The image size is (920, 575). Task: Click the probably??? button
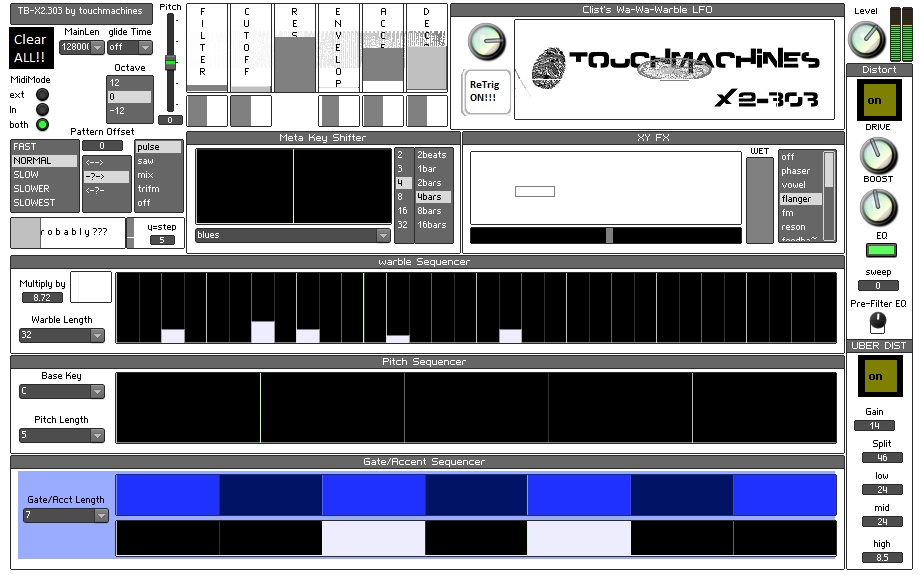[x=67, y=232]
